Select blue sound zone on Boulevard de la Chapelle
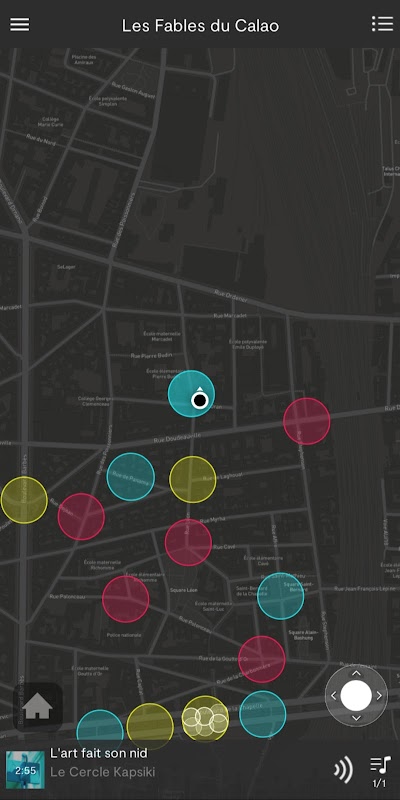Screen dimensions: 400x800 click(263, 714)
